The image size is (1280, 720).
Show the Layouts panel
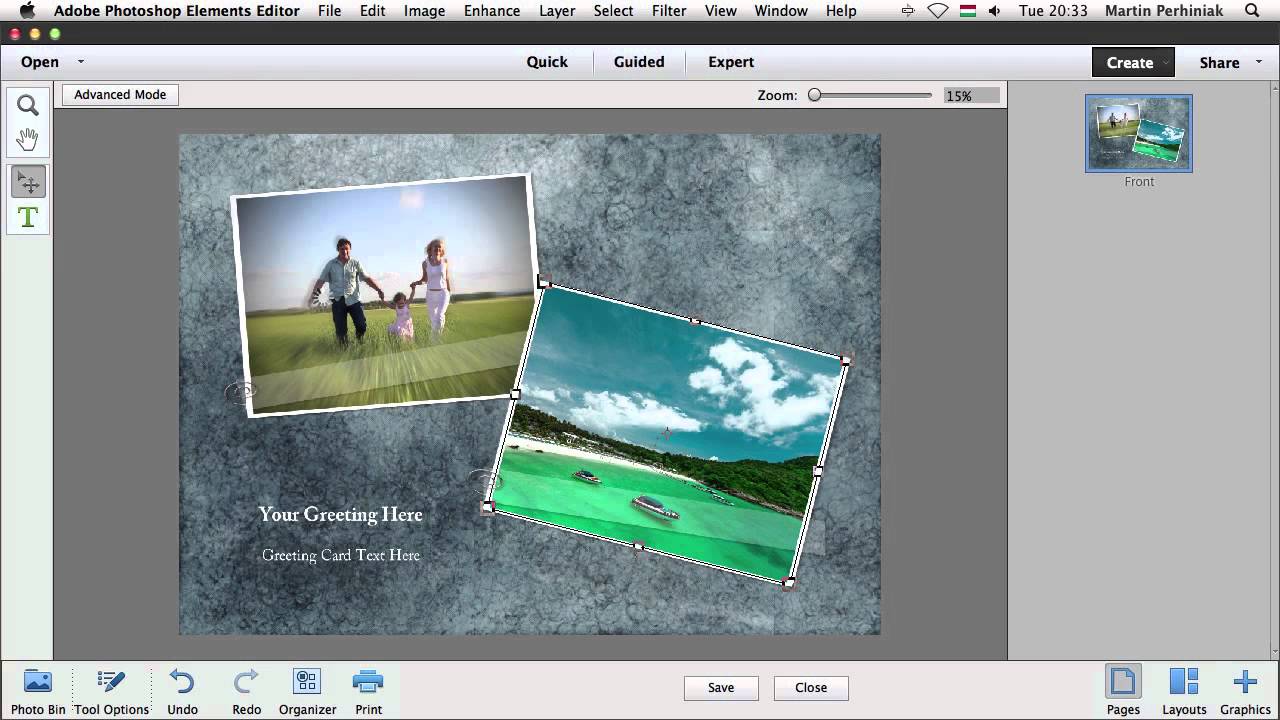pos(1184,692)
